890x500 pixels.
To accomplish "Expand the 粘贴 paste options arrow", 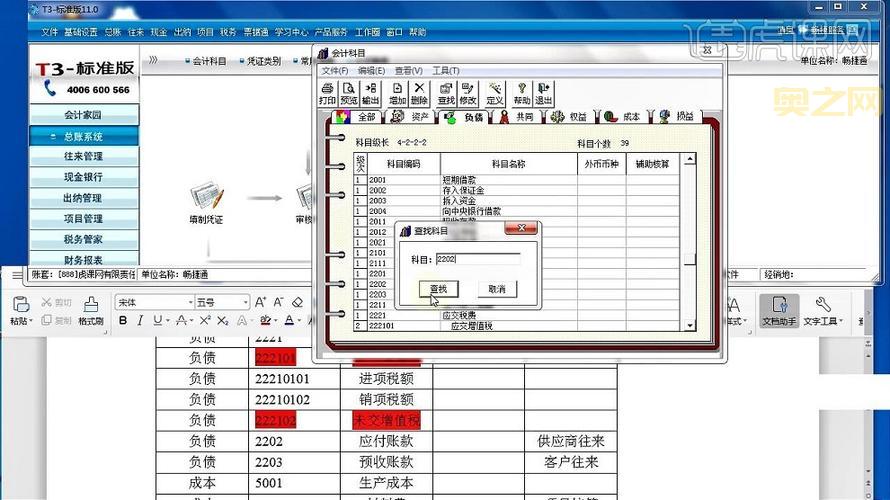I will (x=31, y=321).
